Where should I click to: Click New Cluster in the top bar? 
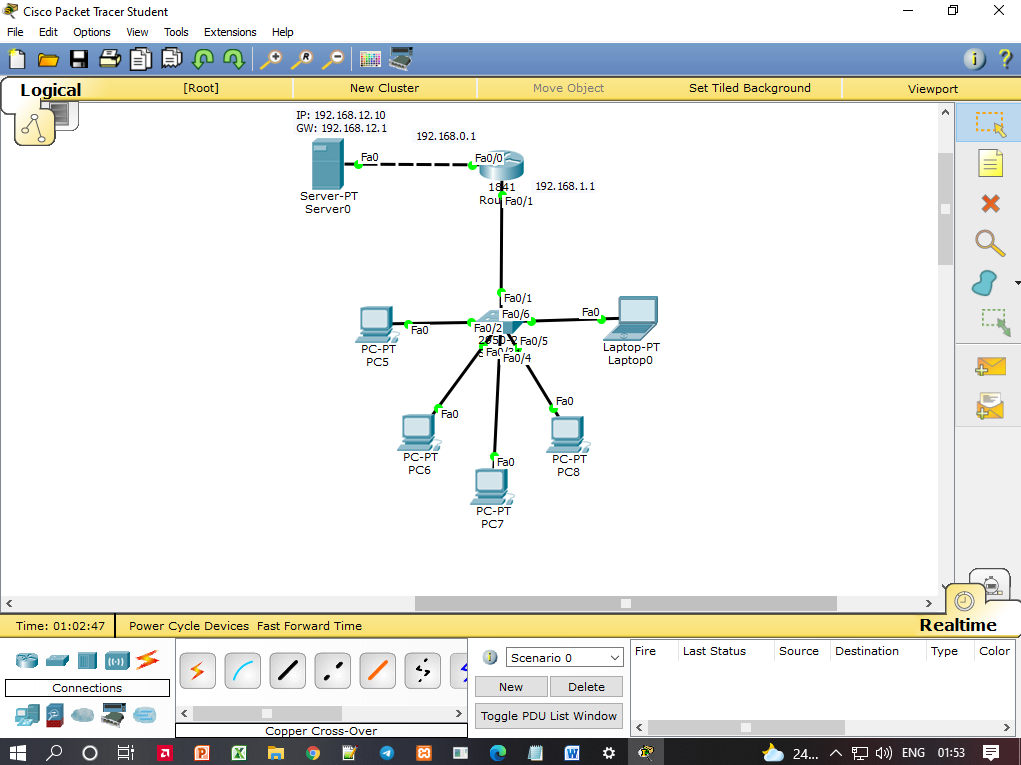pyautogui.click(x=384, y=88)
